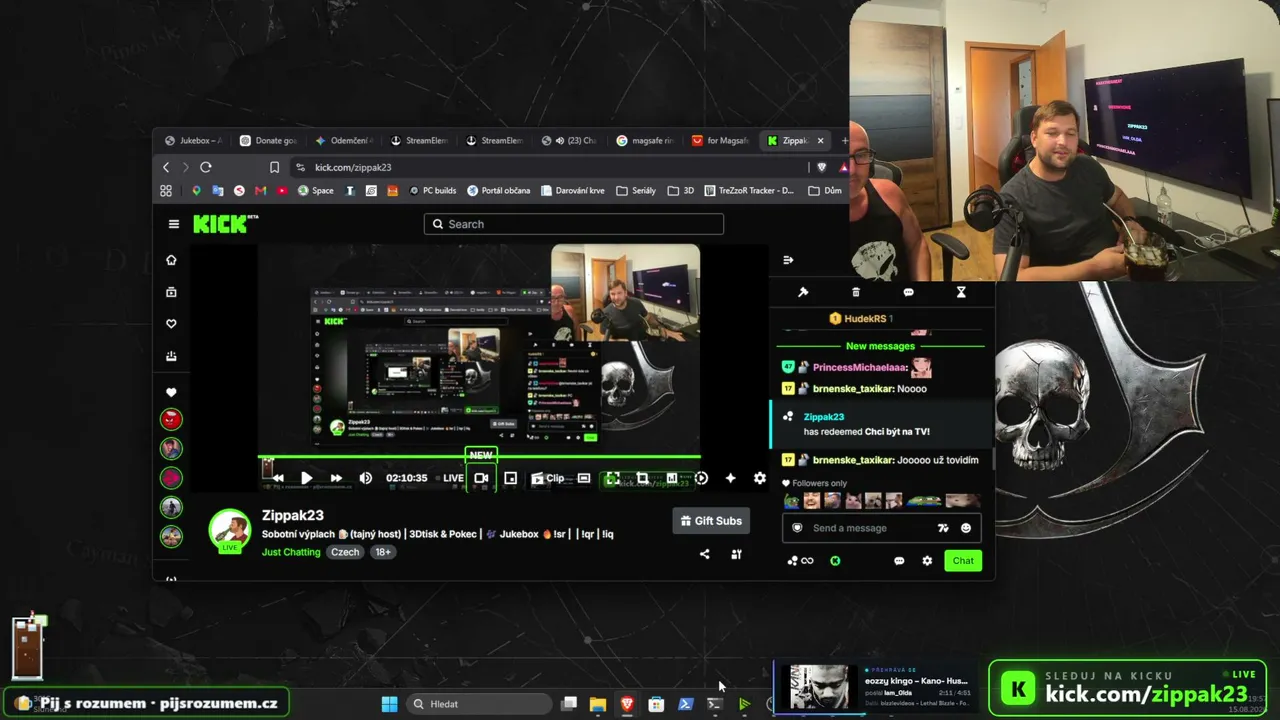Jump to New messages in chat

[x=880, y=346]
